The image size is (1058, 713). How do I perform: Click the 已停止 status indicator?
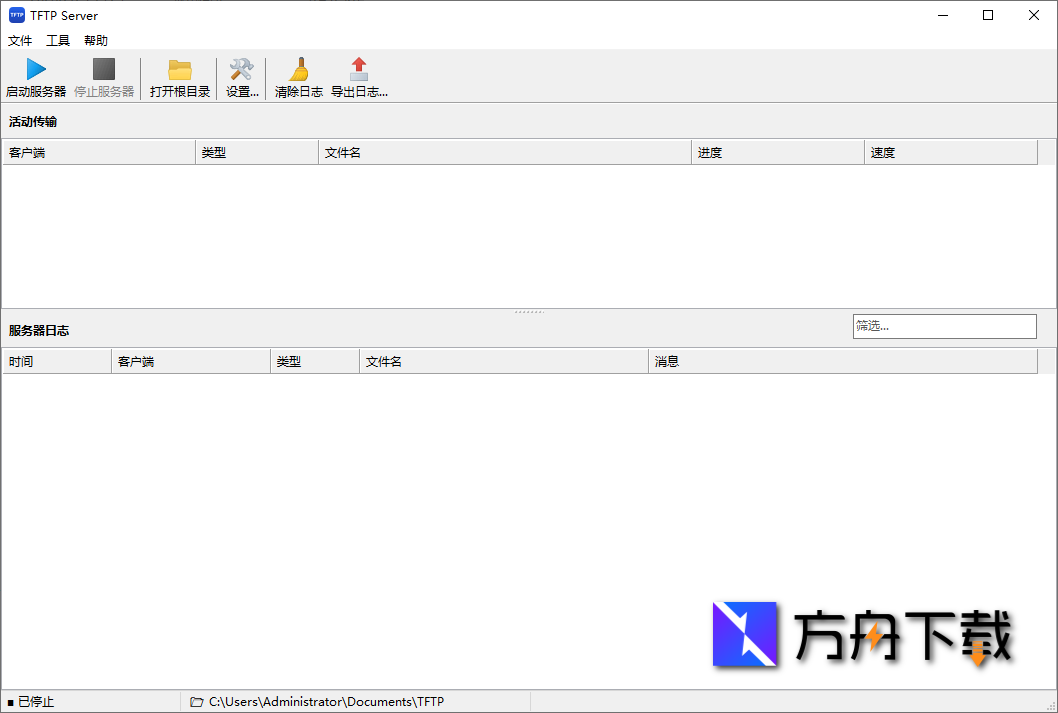point(32,701)
